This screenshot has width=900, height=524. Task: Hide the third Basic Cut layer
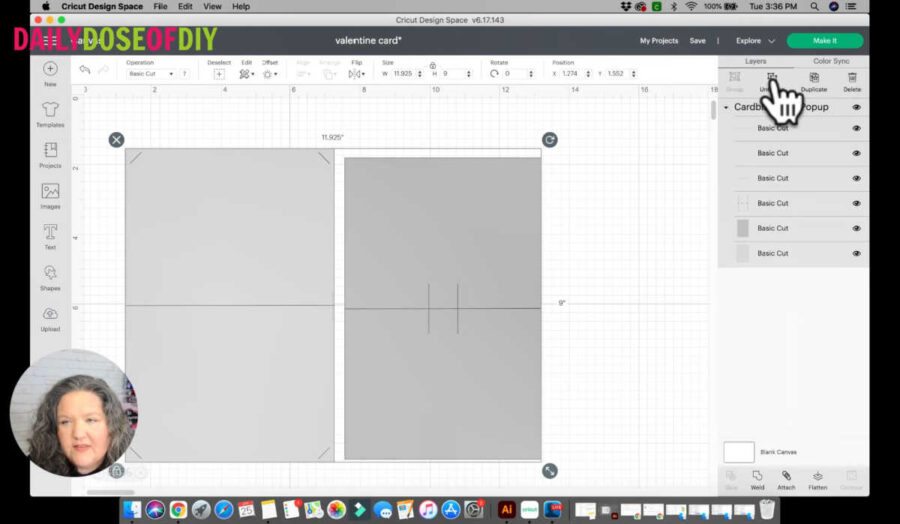856,178
